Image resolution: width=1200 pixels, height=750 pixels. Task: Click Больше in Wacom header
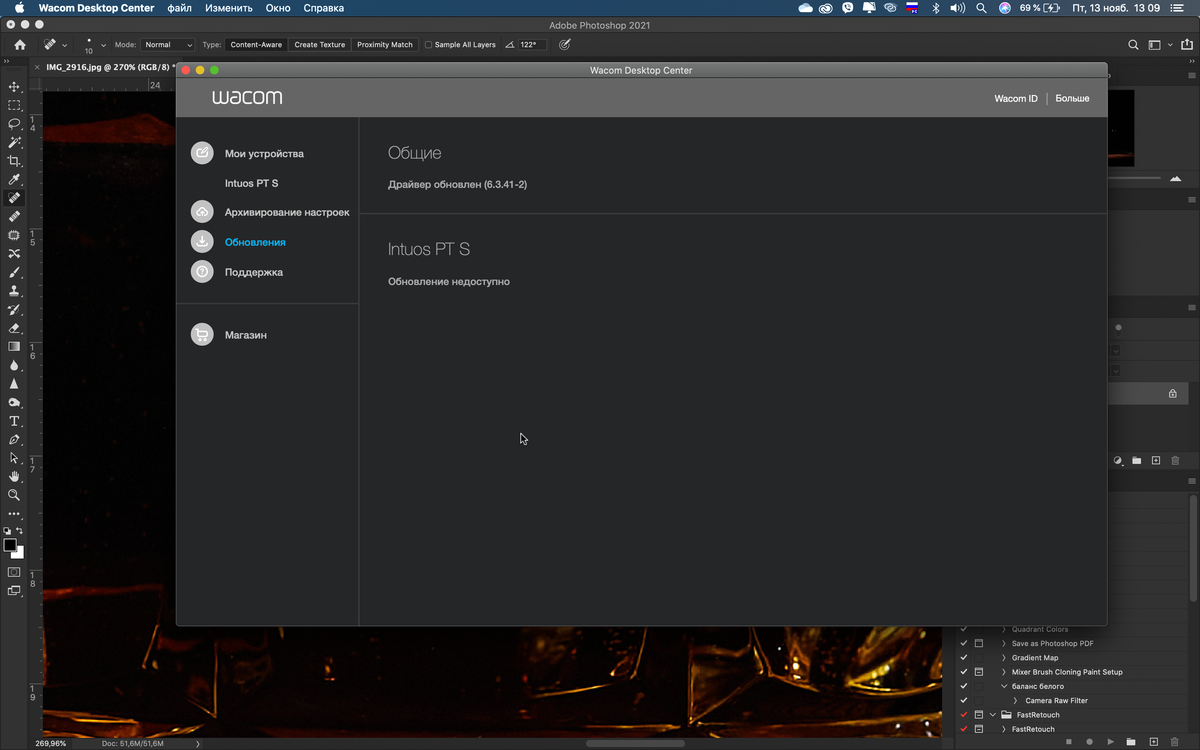click(1072, 99)
